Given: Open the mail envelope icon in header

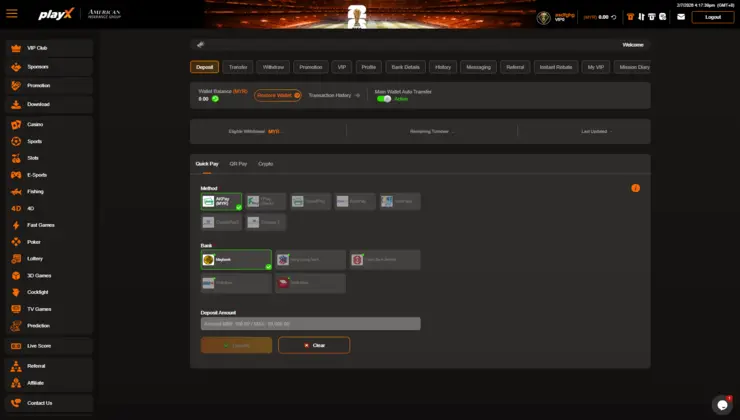Looking at the screenshot, I should pos(681,17).
